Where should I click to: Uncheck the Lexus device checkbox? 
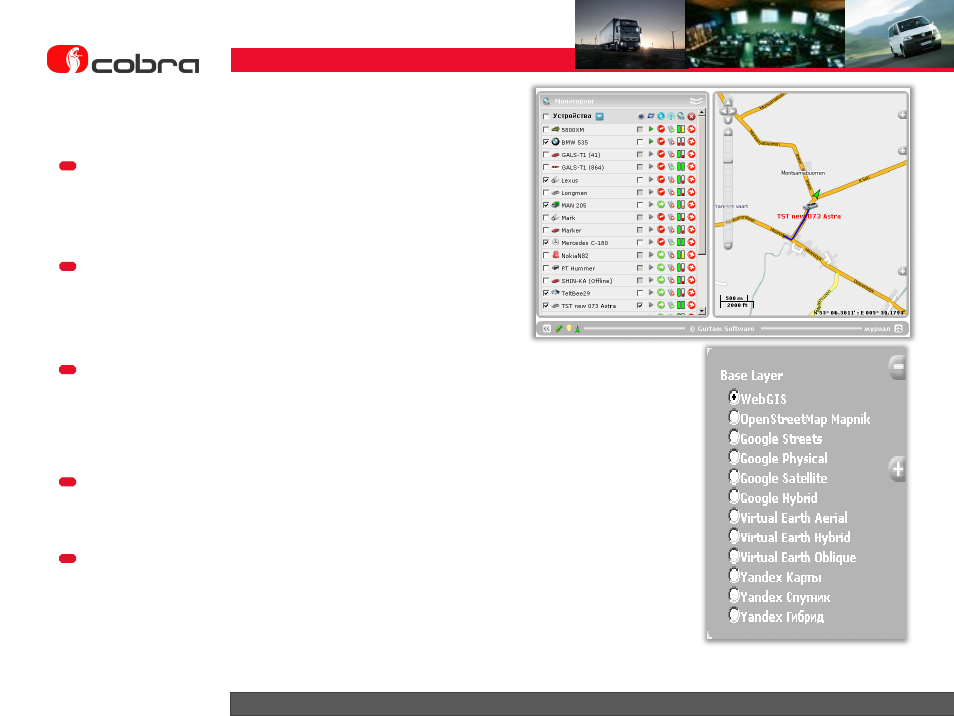(x=546, y=180)
